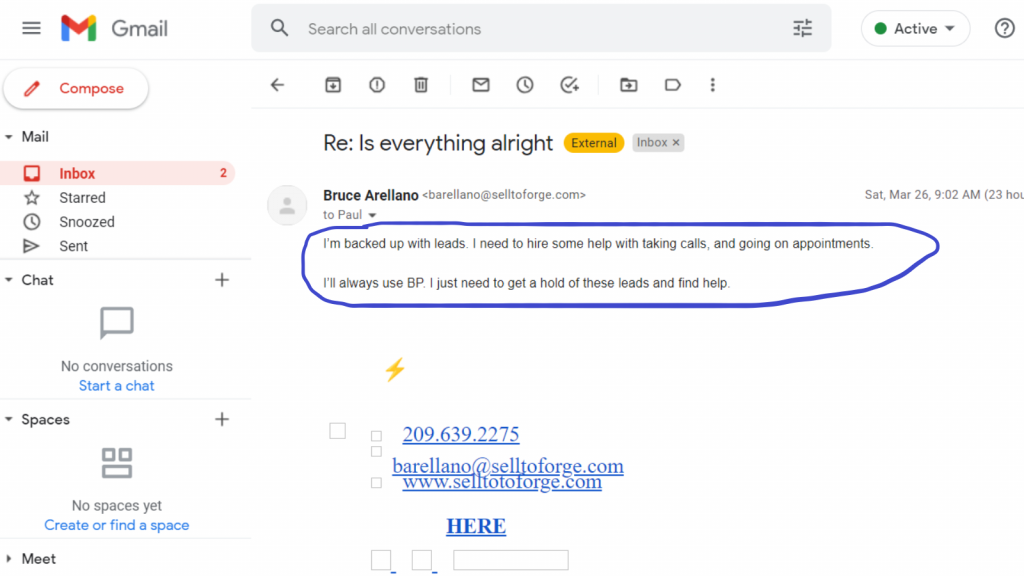This screenshot has width=1024, height=576.
Task: Apply a label to the email
Action: click(x=673, y=85)
